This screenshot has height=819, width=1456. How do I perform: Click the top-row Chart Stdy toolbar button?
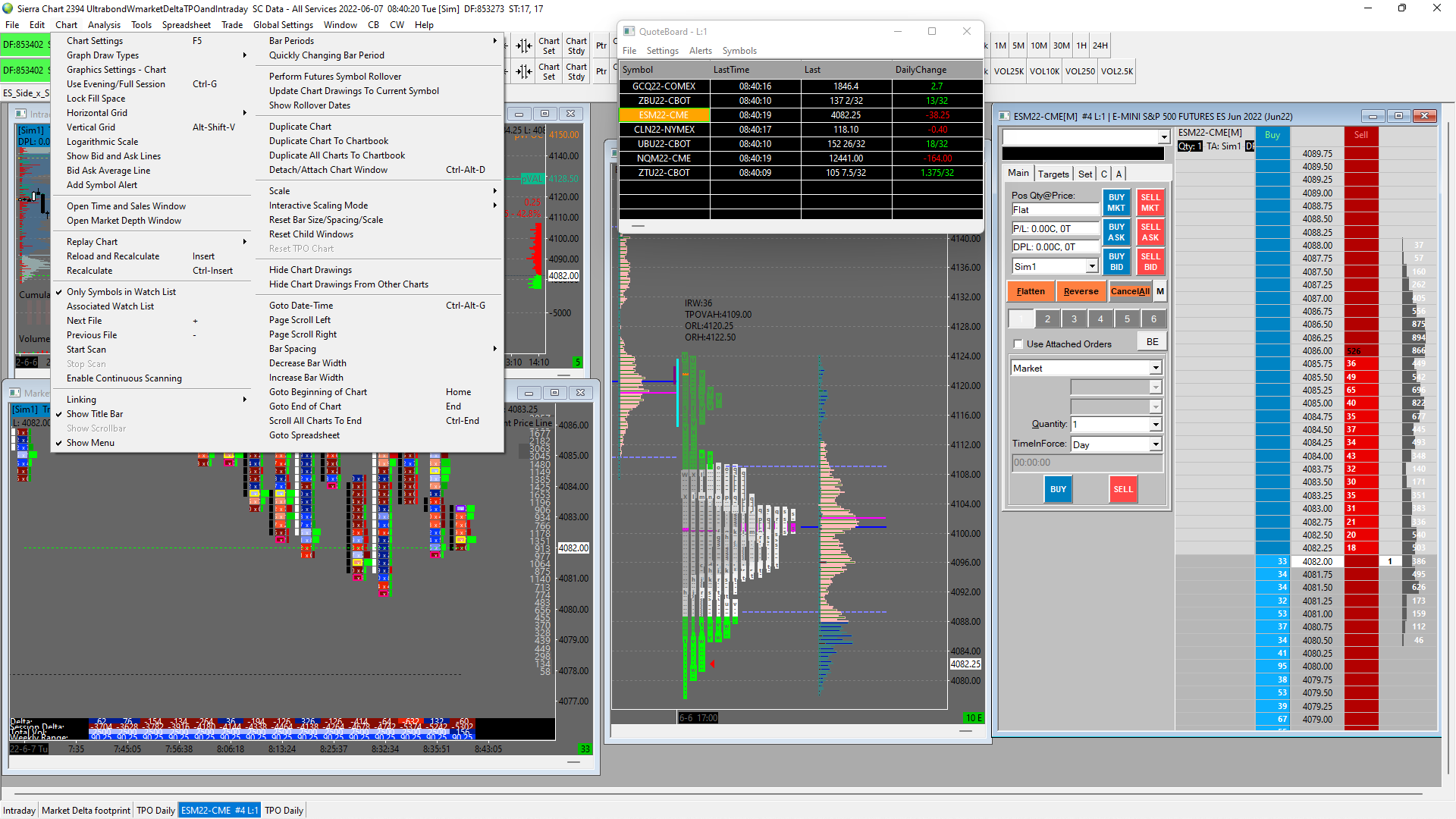tap(576, 45)
